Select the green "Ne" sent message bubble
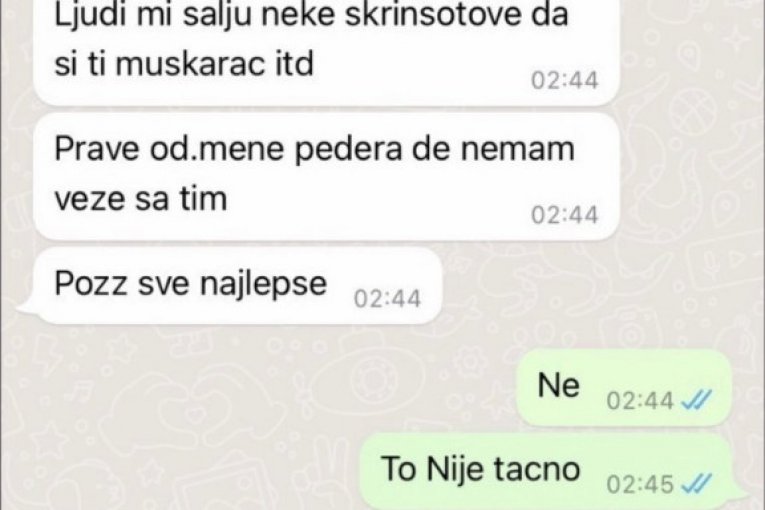 pos(624,388)
